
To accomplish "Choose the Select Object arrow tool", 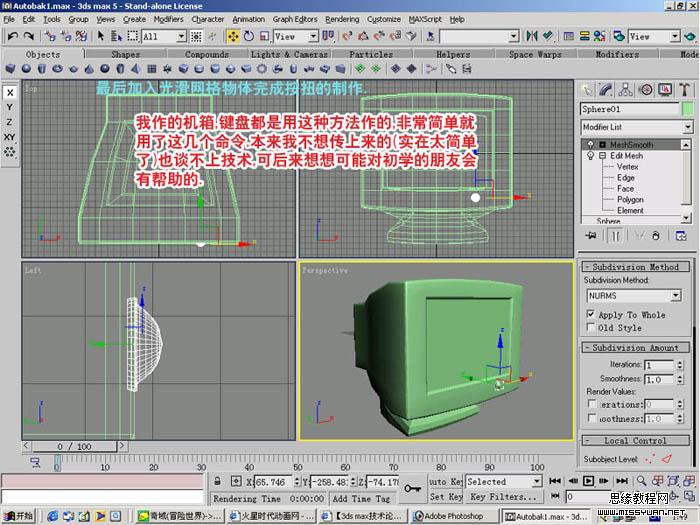I will coord(101,36).
